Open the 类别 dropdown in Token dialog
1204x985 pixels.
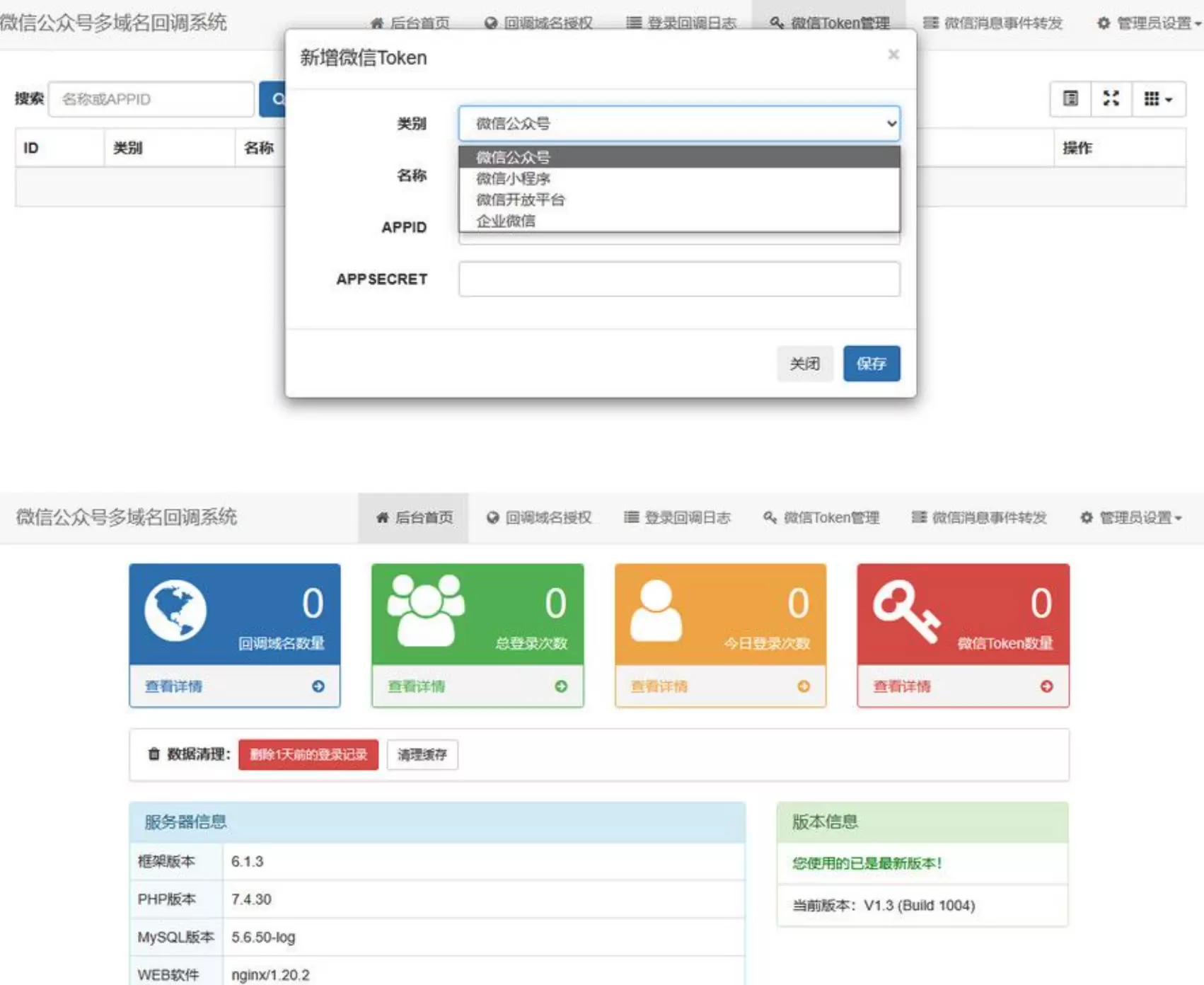(x=679, y=123)
